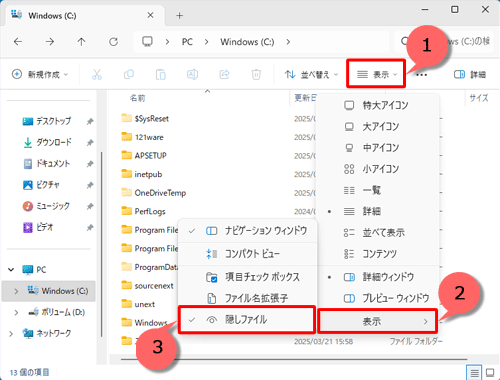The height and width of the screenshot is (380, 500).
Task: Click the Cut scissors icon
Action: (x=97, y=74)
